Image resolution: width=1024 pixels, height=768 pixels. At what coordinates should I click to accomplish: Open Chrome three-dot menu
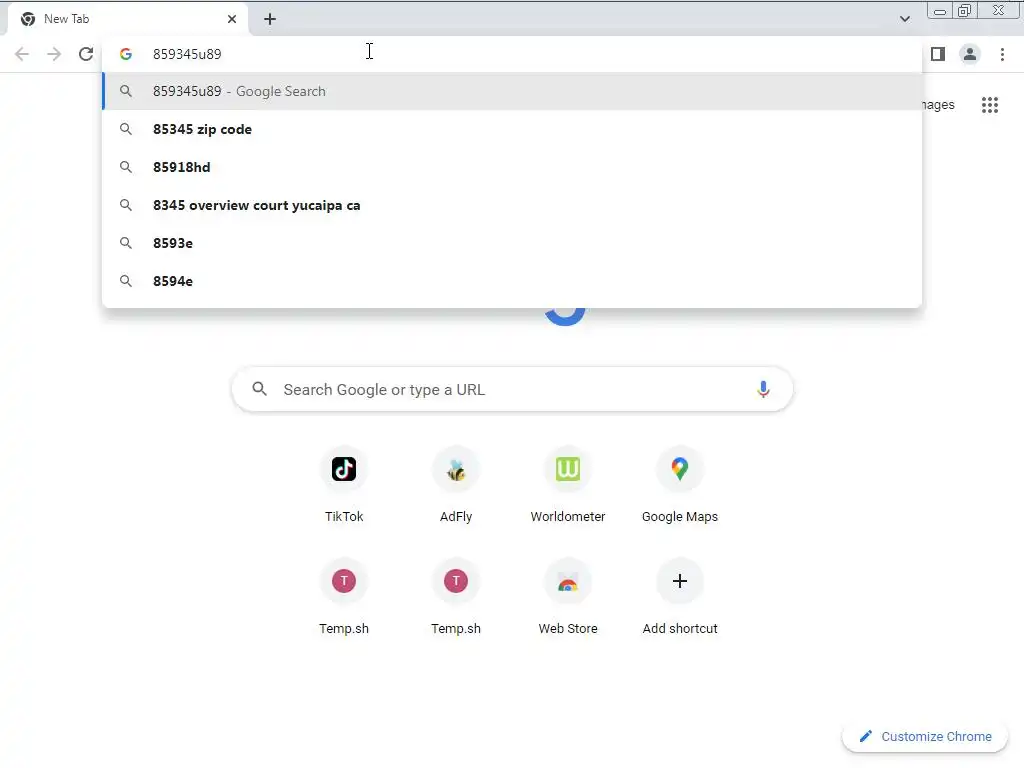click(1002, 54)
